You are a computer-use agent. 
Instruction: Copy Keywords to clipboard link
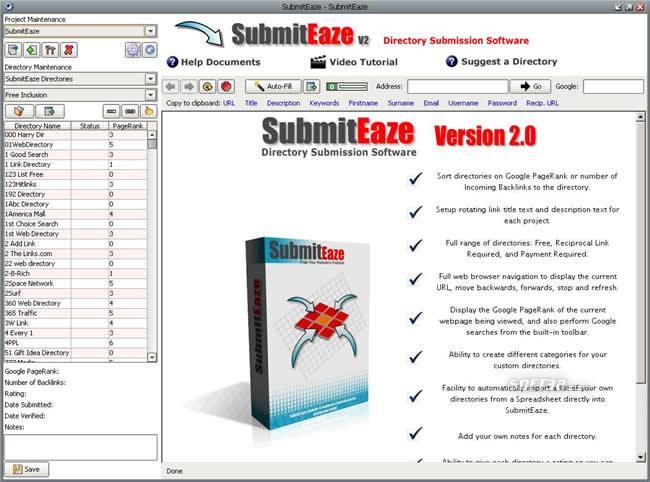click(x=324, y=103)
